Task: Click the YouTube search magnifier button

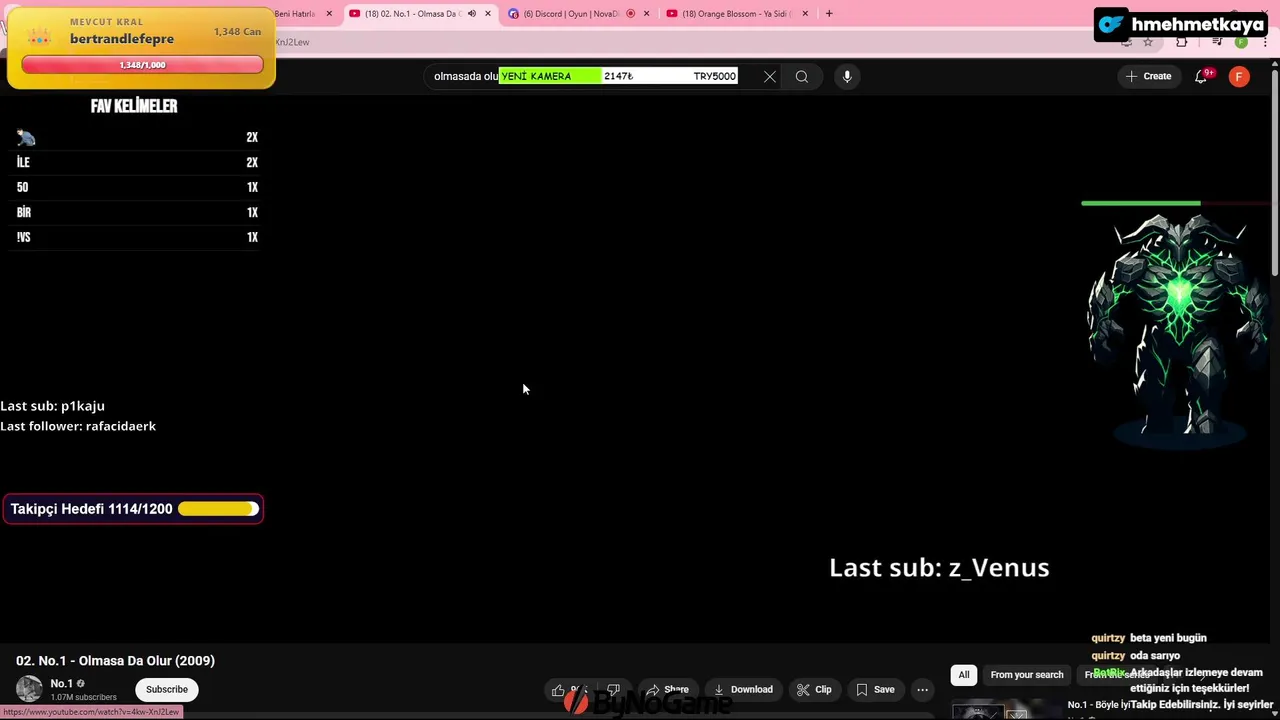Action: click(x=802, y=76)
